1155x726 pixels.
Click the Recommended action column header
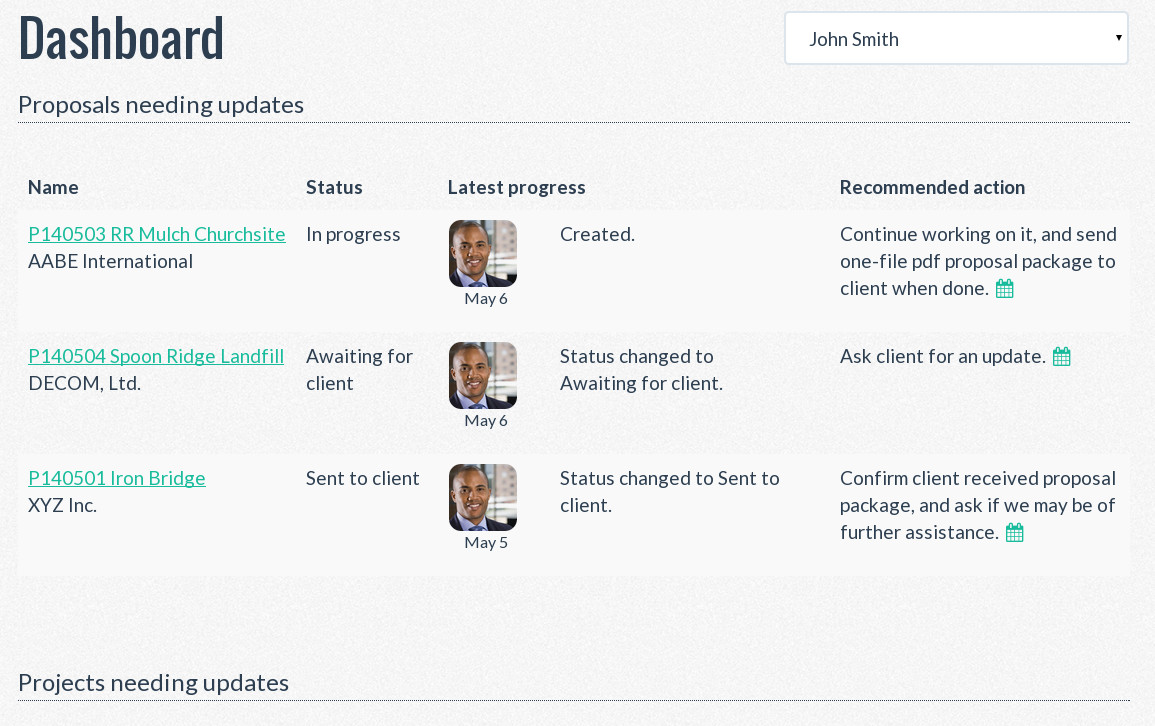pos(932,187)
